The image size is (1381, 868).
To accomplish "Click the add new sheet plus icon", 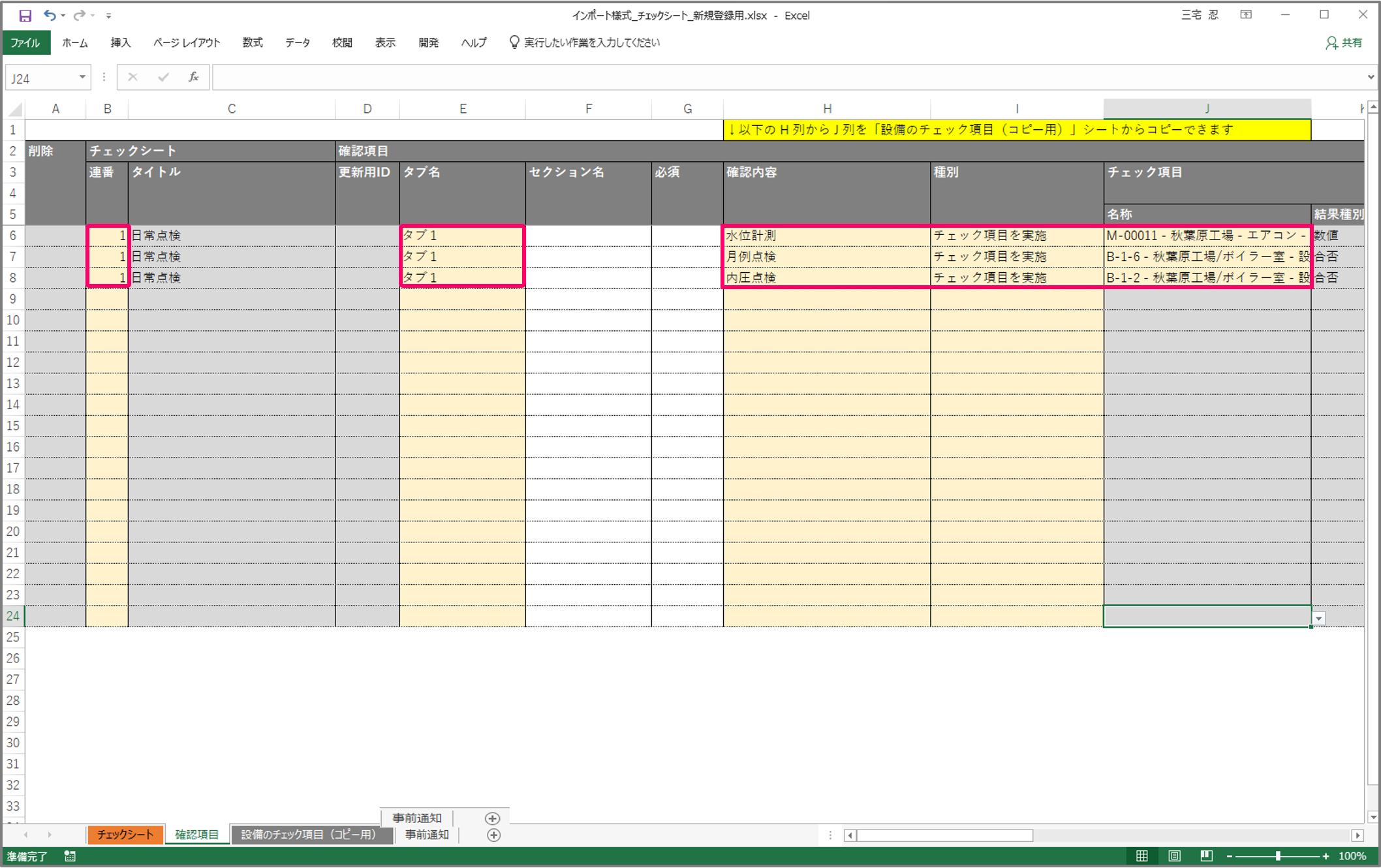I will (493, 835).
